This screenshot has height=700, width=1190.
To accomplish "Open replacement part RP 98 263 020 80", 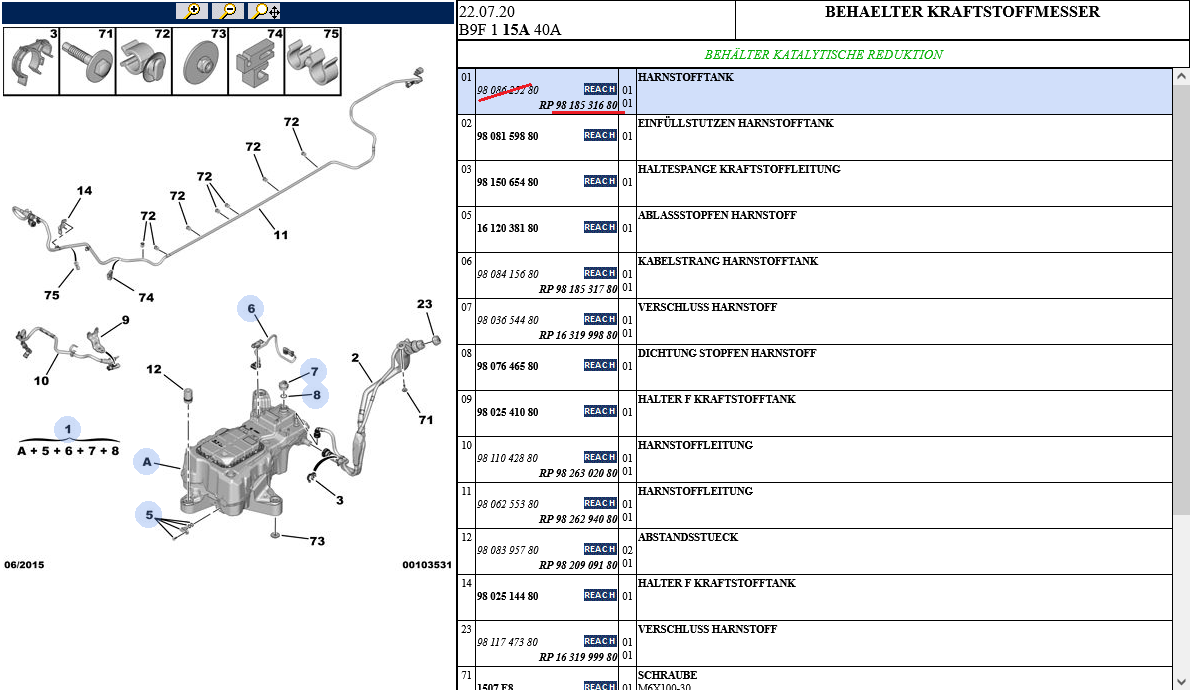I will (578, 473).
